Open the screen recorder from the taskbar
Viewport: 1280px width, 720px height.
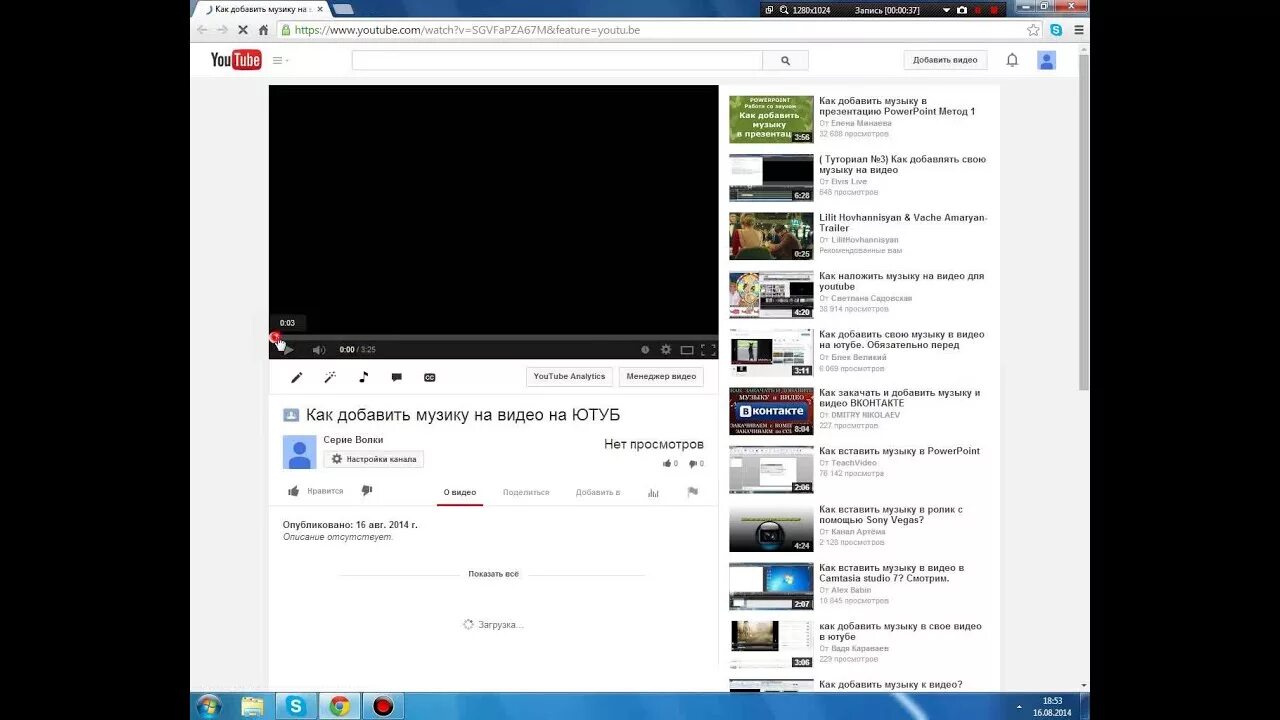pyautogui.click(x=383, y=707)
